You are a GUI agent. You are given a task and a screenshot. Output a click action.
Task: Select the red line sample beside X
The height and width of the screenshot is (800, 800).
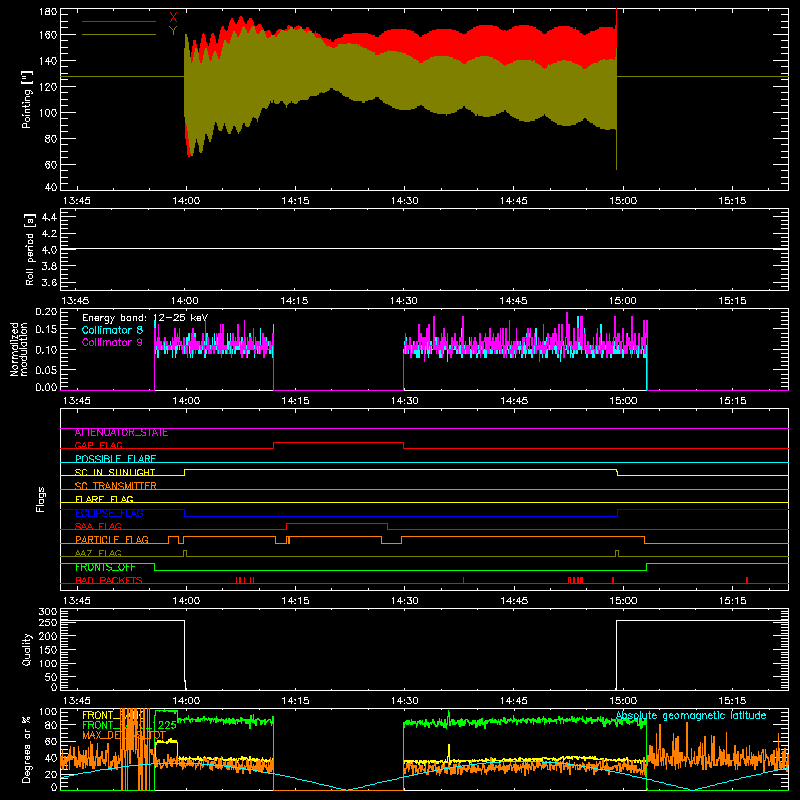click(x=119, y=21)
